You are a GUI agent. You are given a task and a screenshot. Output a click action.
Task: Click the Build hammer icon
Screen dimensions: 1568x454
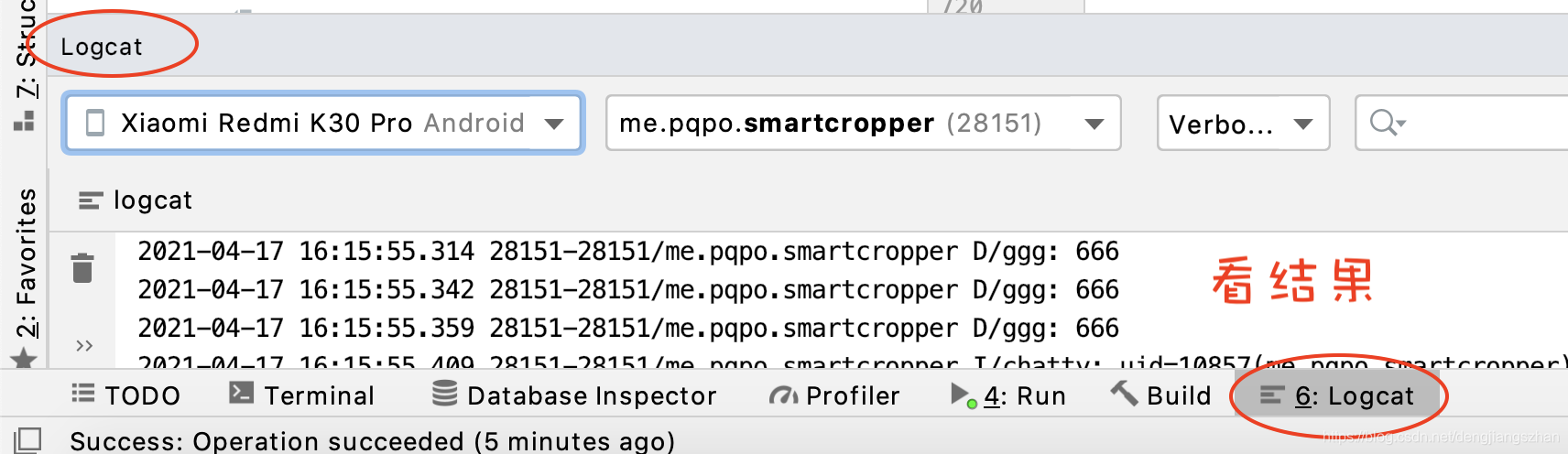1123,393
